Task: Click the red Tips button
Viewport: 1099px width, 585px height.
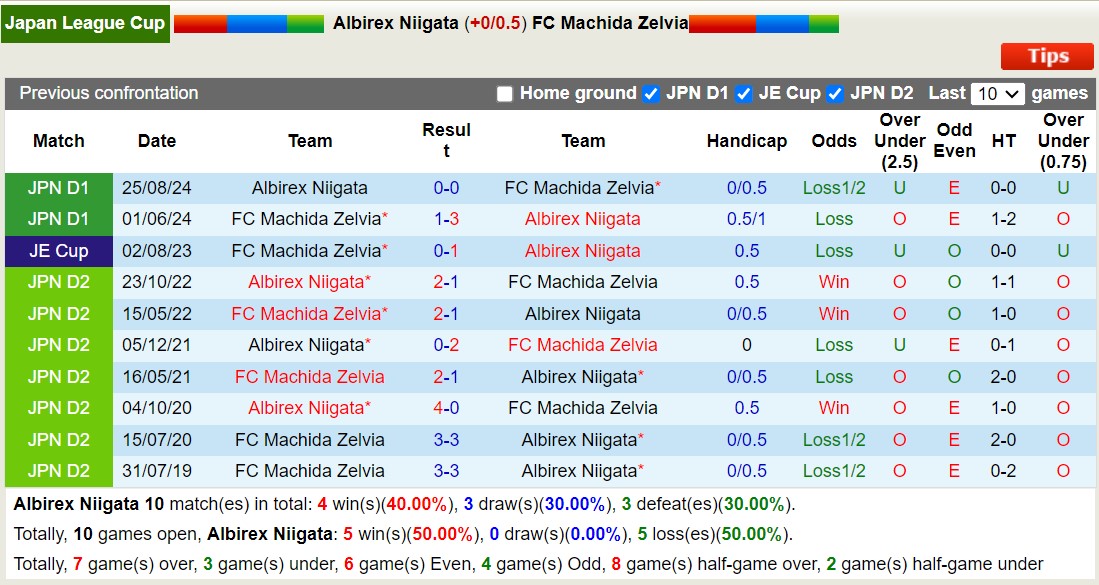Action: tap(1046, 56)
